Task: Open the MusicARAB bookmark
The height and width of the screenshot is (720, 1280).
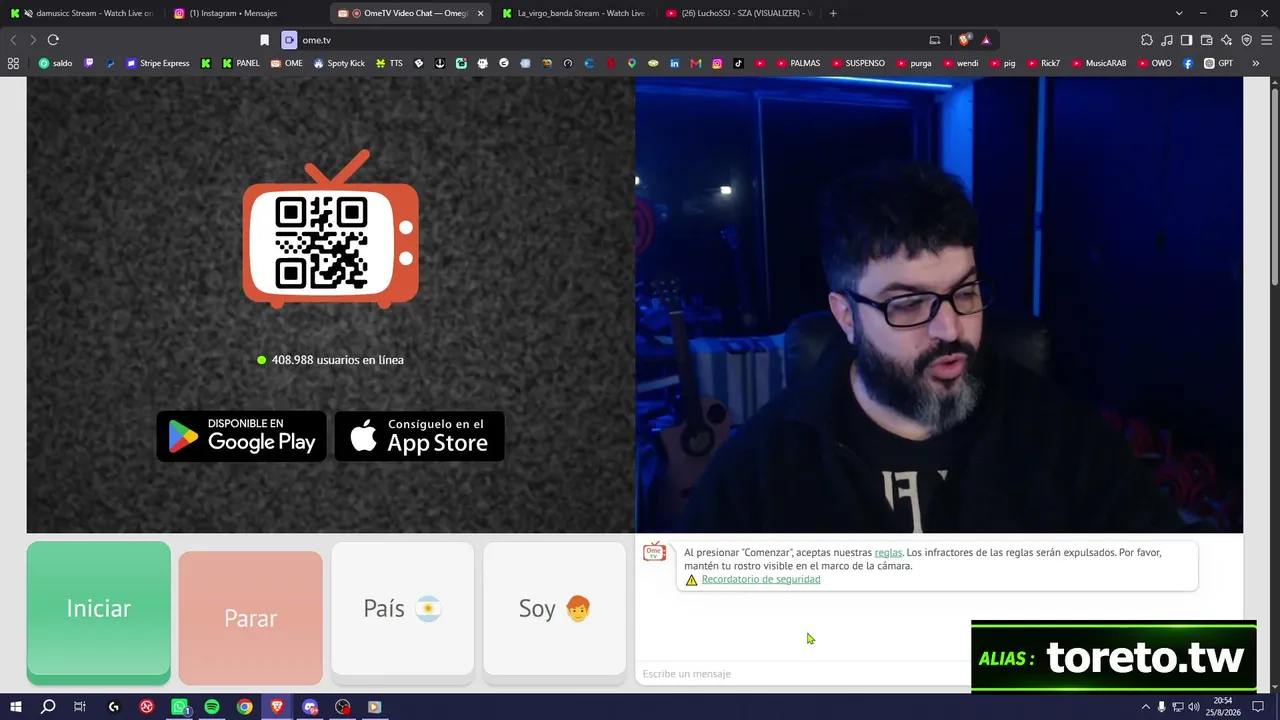Action: [x=1099, y=63]
